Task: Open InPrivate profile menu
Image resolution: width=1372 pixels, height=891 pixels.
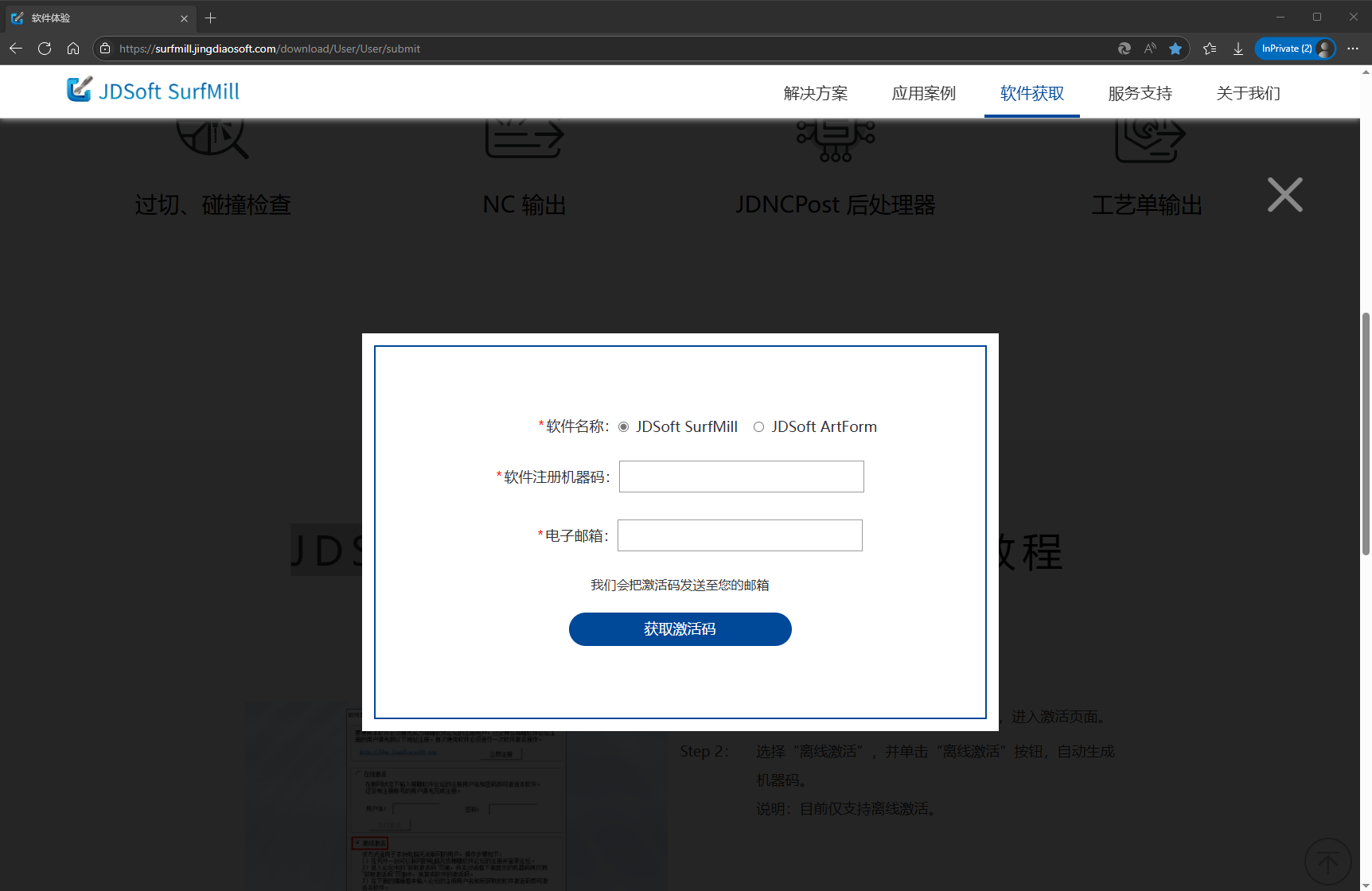Action: (1296, 49)
